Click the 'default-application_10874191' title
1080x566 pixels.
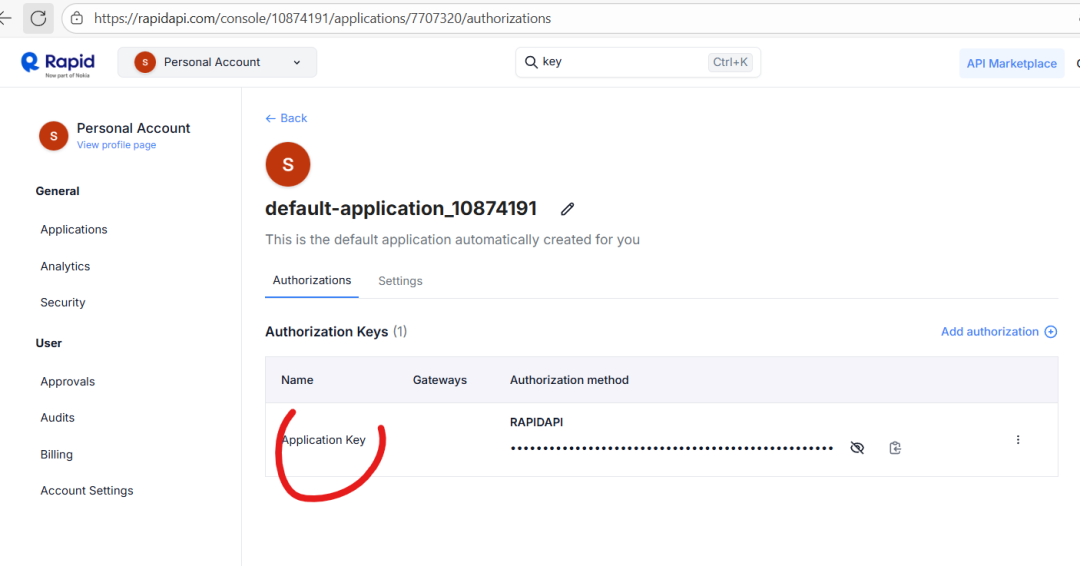[401, 209]
